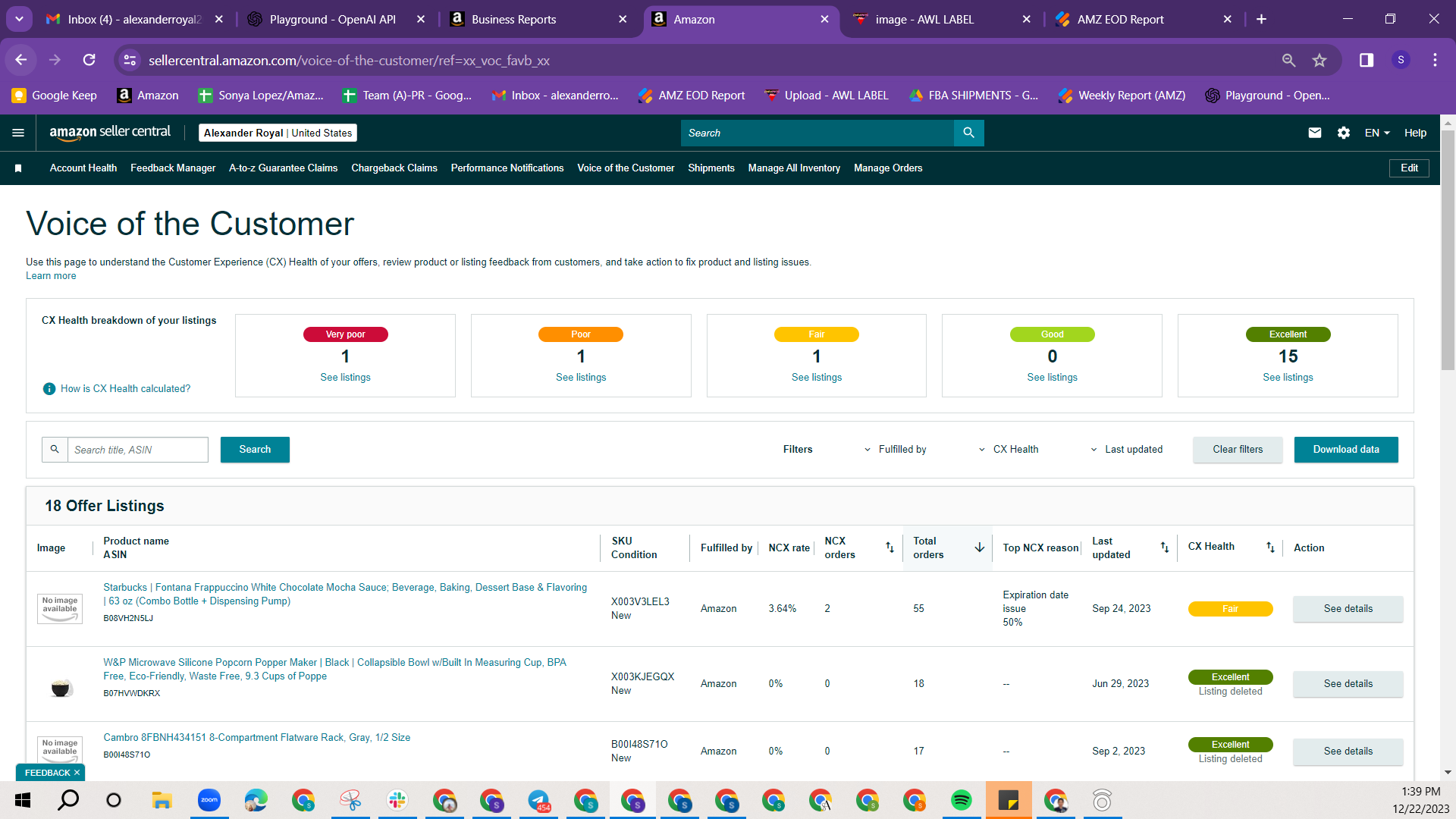This screenshot has width=1456, height=819.
Task: Click Download data button
Action: coord(1346,450)
